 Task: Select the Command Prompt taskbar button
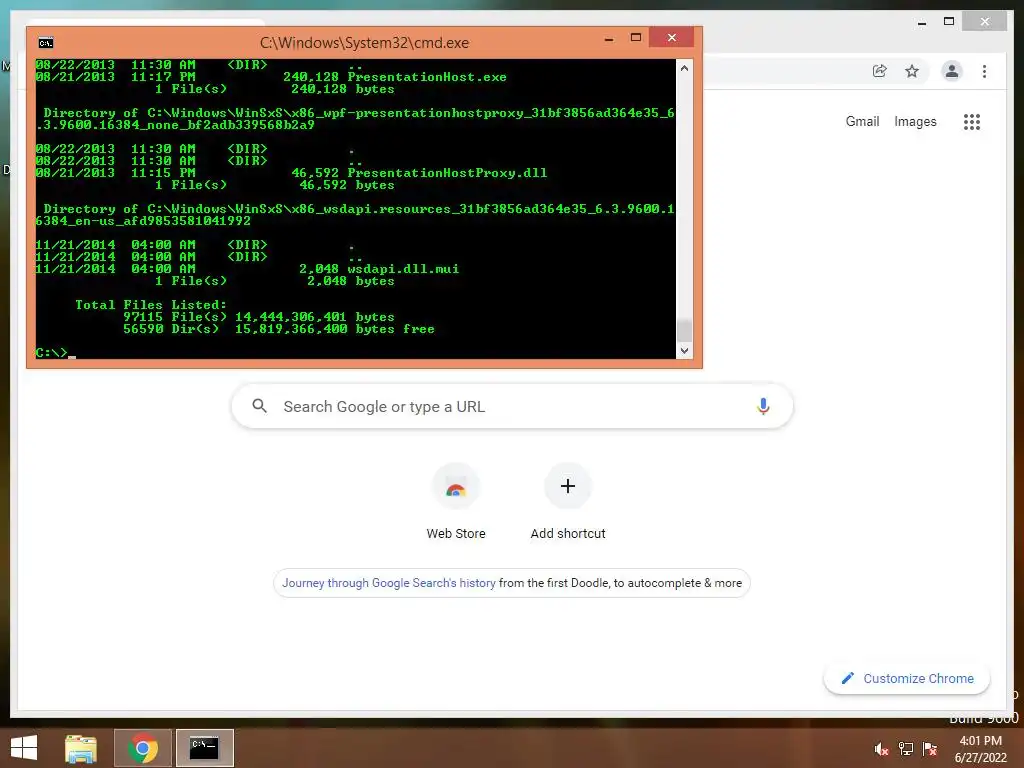(204, 748)
